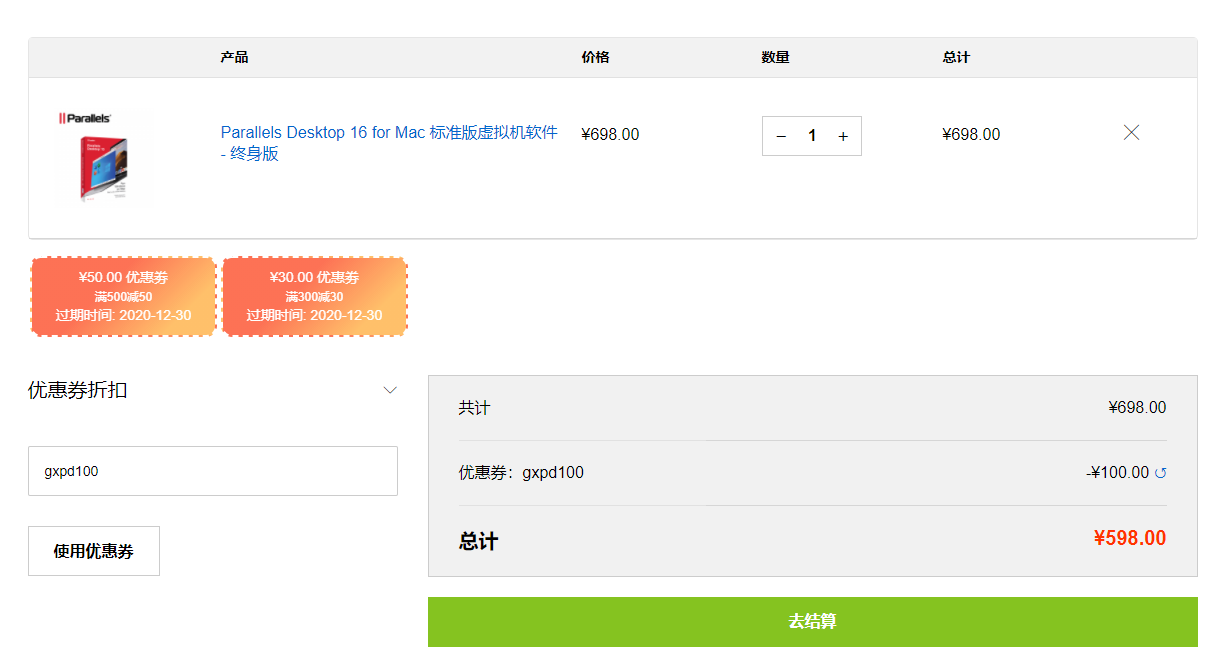Click the 总计 column header
The width and height of the screenshot is (1230, 669).
click(956, 57)
